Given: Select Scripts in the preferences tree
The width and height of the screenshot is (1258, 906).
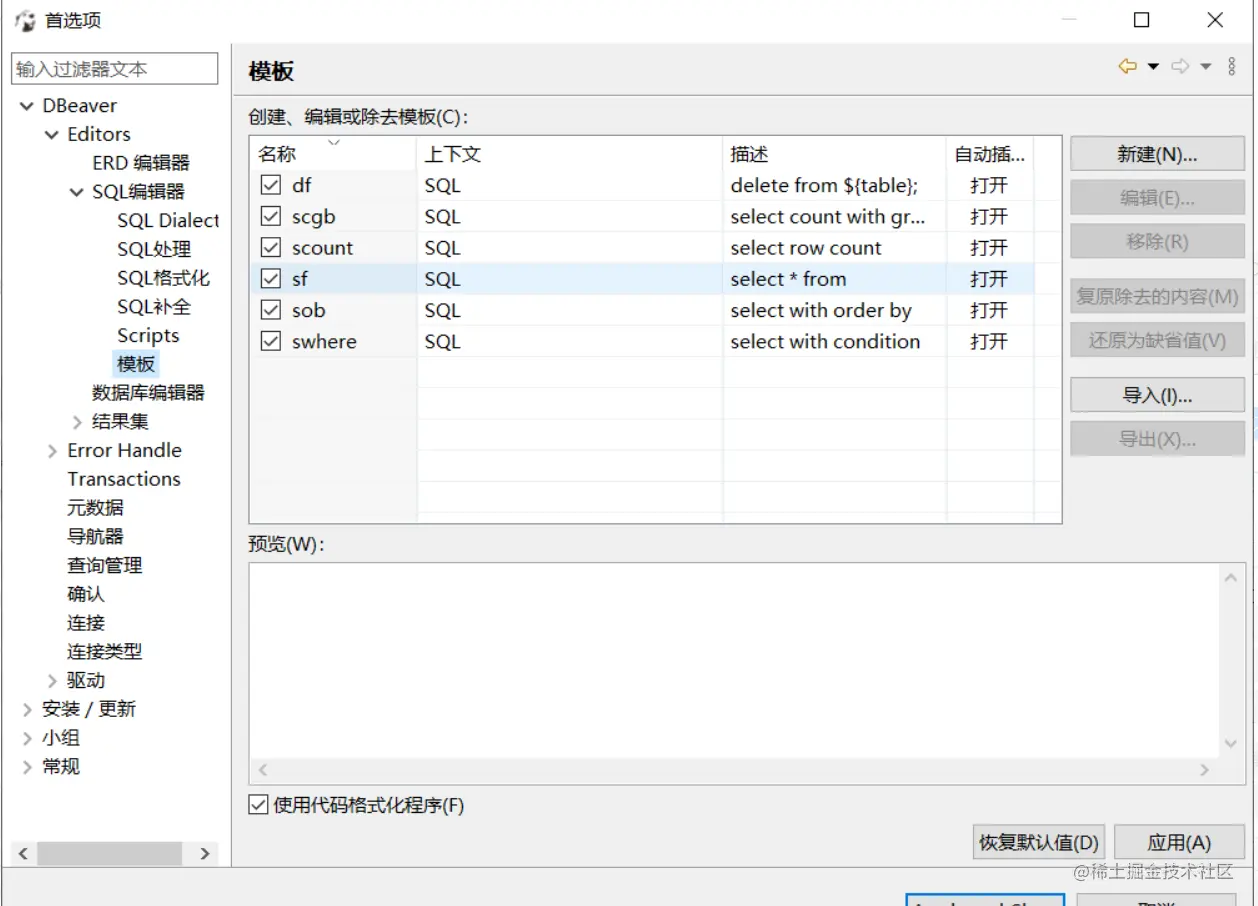Looking at the screenshot, I should coord(148,336).
